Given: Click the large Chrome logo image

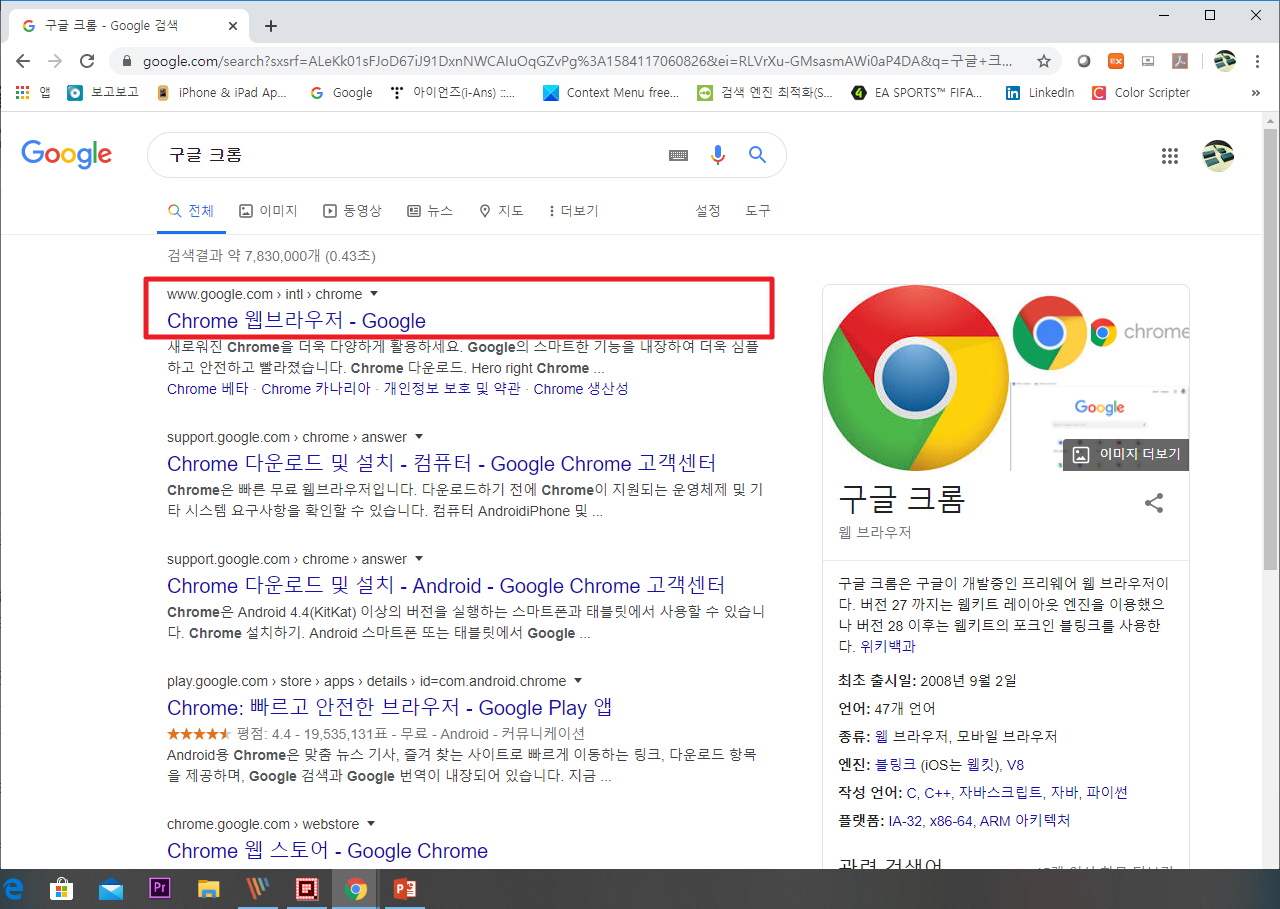Looking at the screenshot, I should point(914,378).
